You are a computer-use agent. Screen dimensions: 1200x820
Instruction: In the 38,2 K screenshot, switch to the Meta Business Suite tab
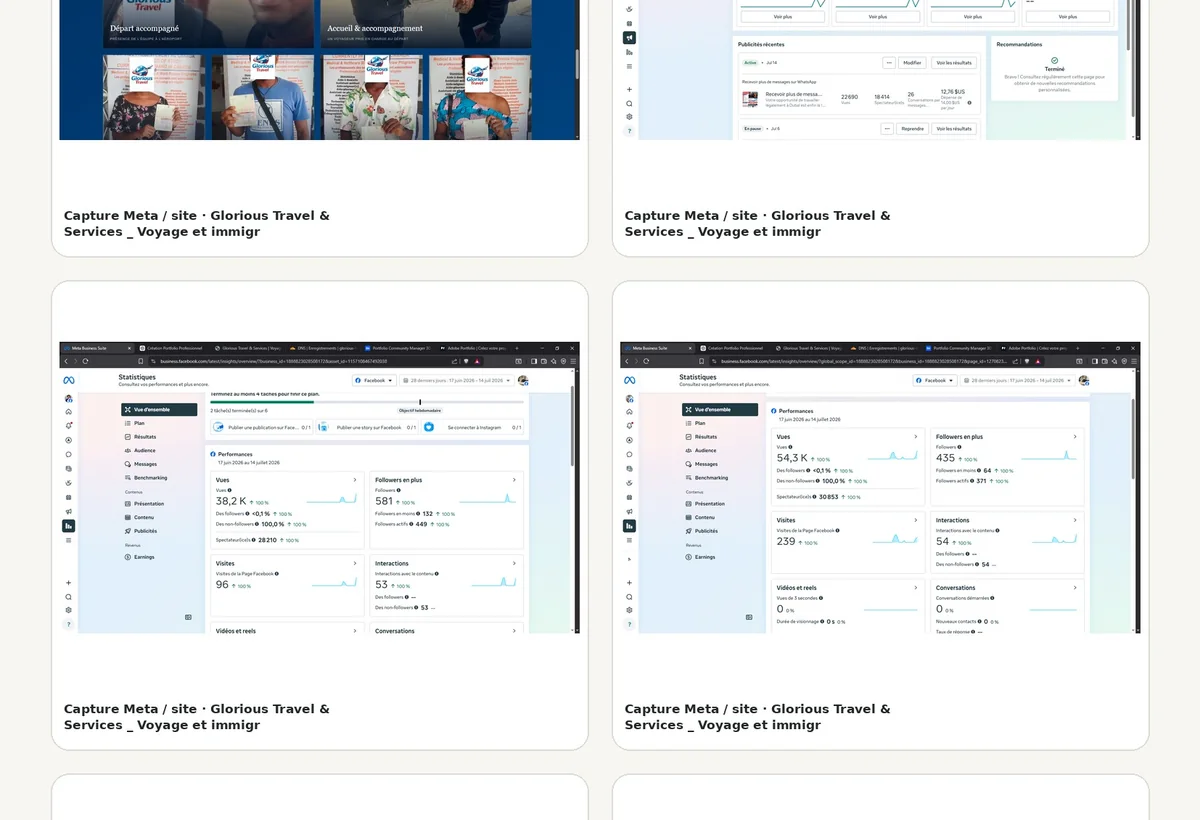(97, 348)
